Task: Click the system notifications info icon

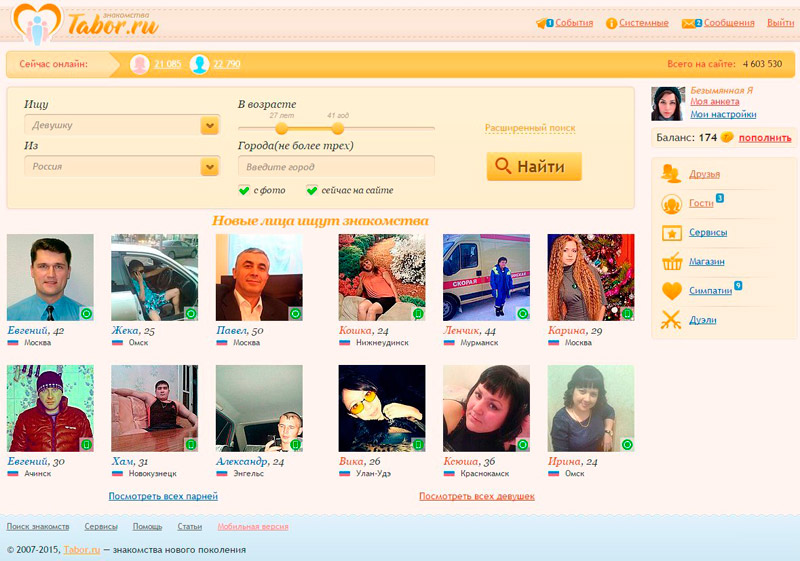Action: click(611, 23)
